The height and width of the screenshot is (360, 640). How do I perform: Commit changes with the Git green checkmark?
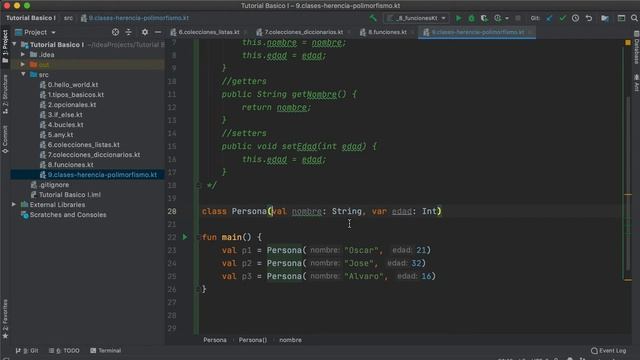click(x=562, y=18)
